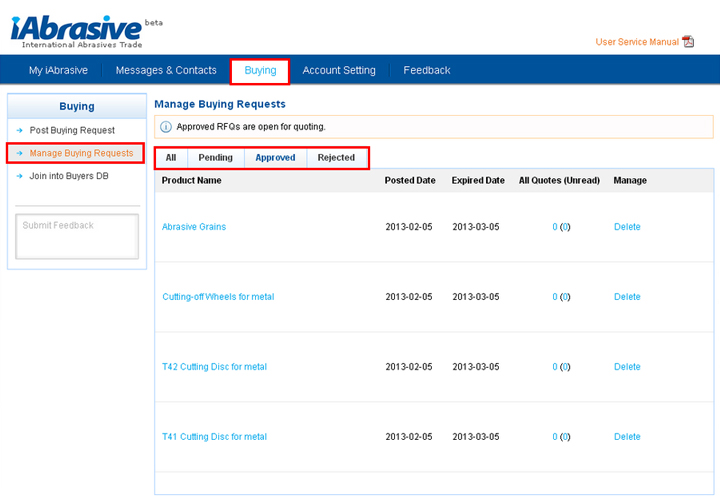Select Post Buying Request in sidebar

[72, 130]
